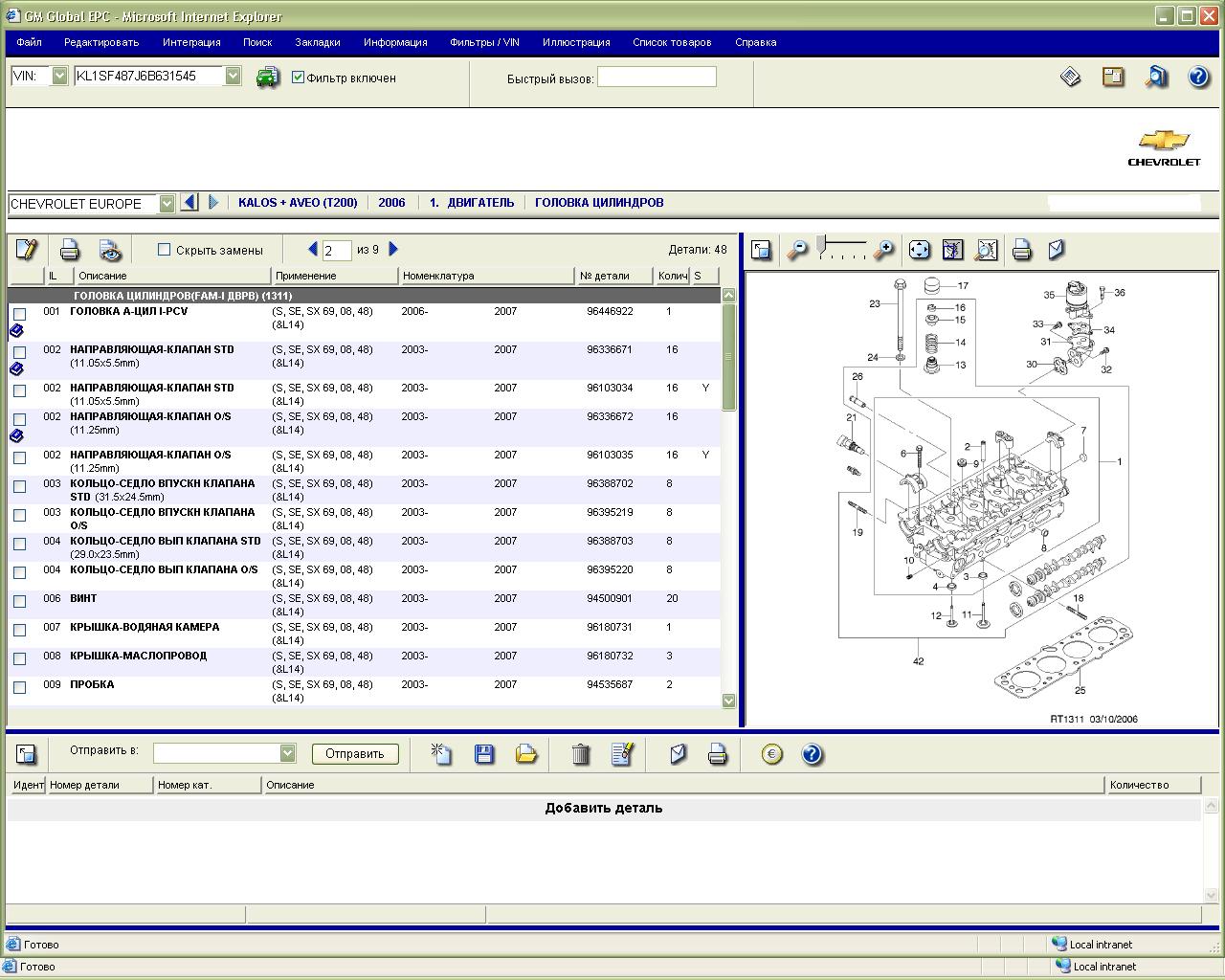This screenshot has height=980, width=1225.
Task: Go to previous parts page arrow
Action: 312,249
